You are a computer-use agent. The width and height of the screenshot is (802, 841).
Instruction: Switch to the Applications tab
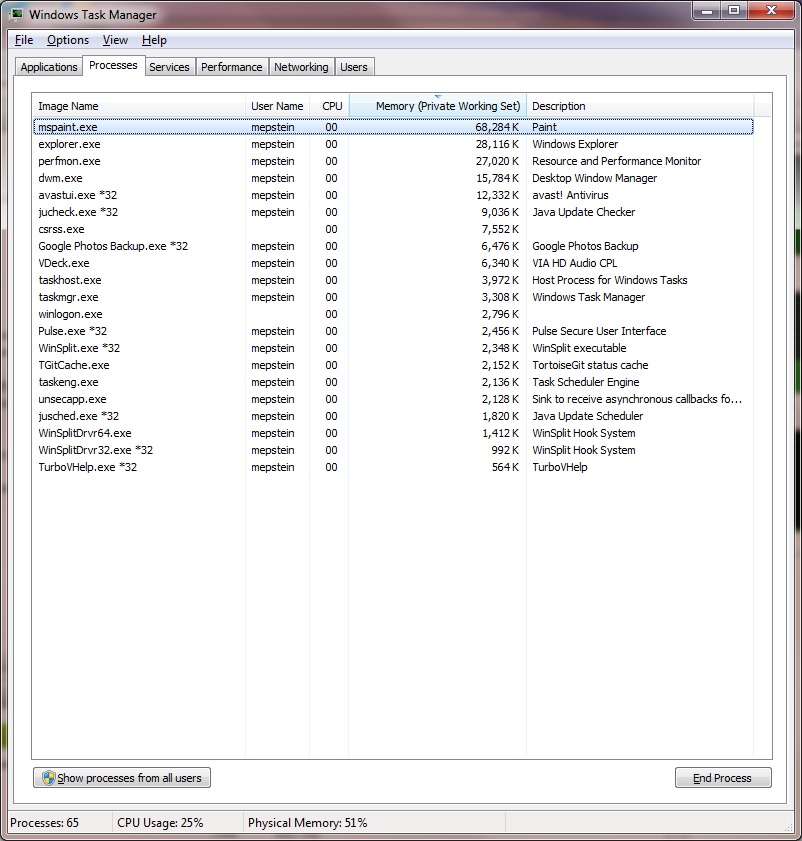49,67
